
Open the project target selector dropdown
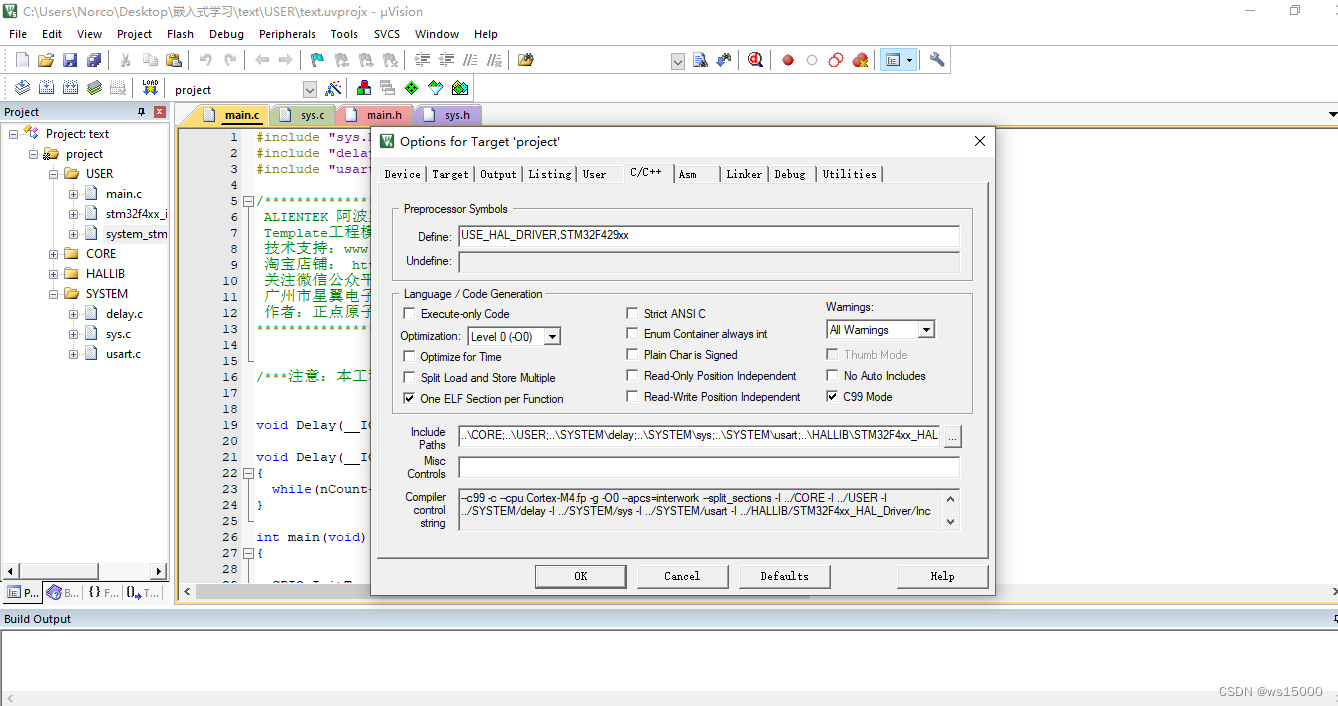309,89
